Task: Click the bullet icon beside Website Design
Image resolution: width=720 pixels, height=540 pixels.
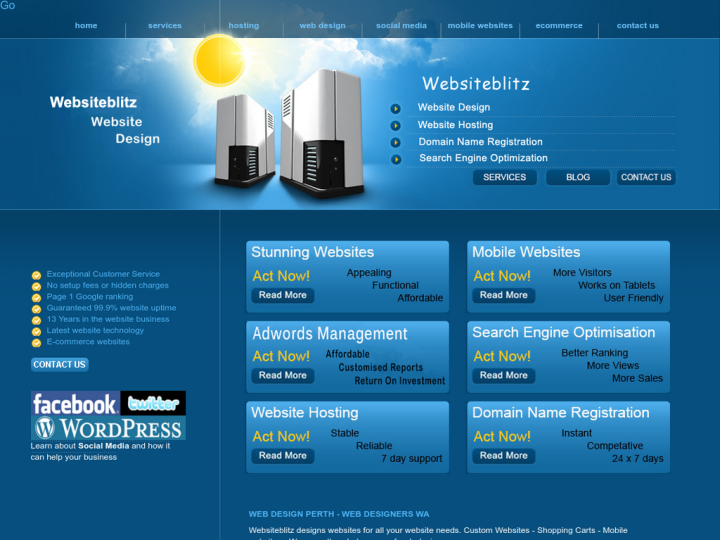Action: coord(396,108)
